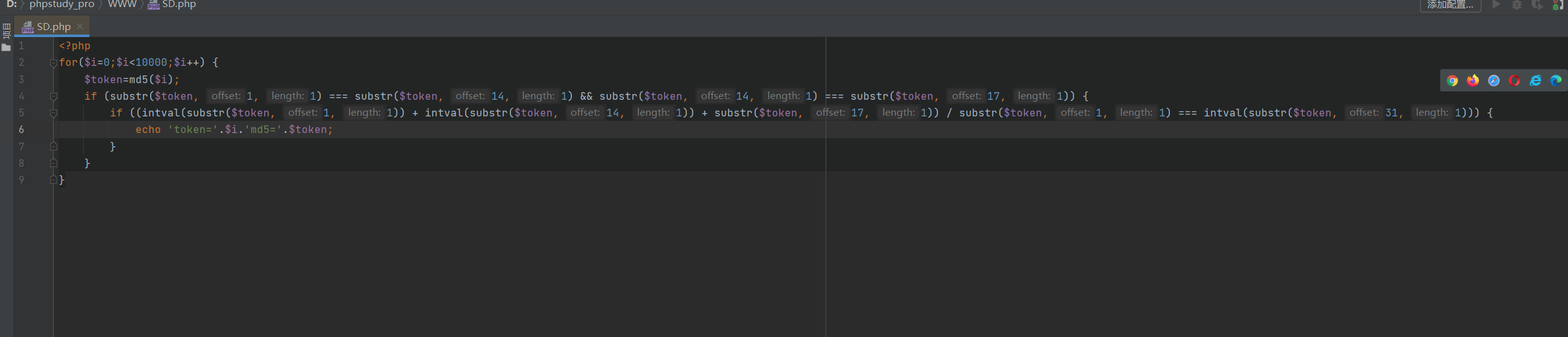Place cursor on the <?php opening tag
This screenshot has width=1568, height=337.
(x=75, y=46)
